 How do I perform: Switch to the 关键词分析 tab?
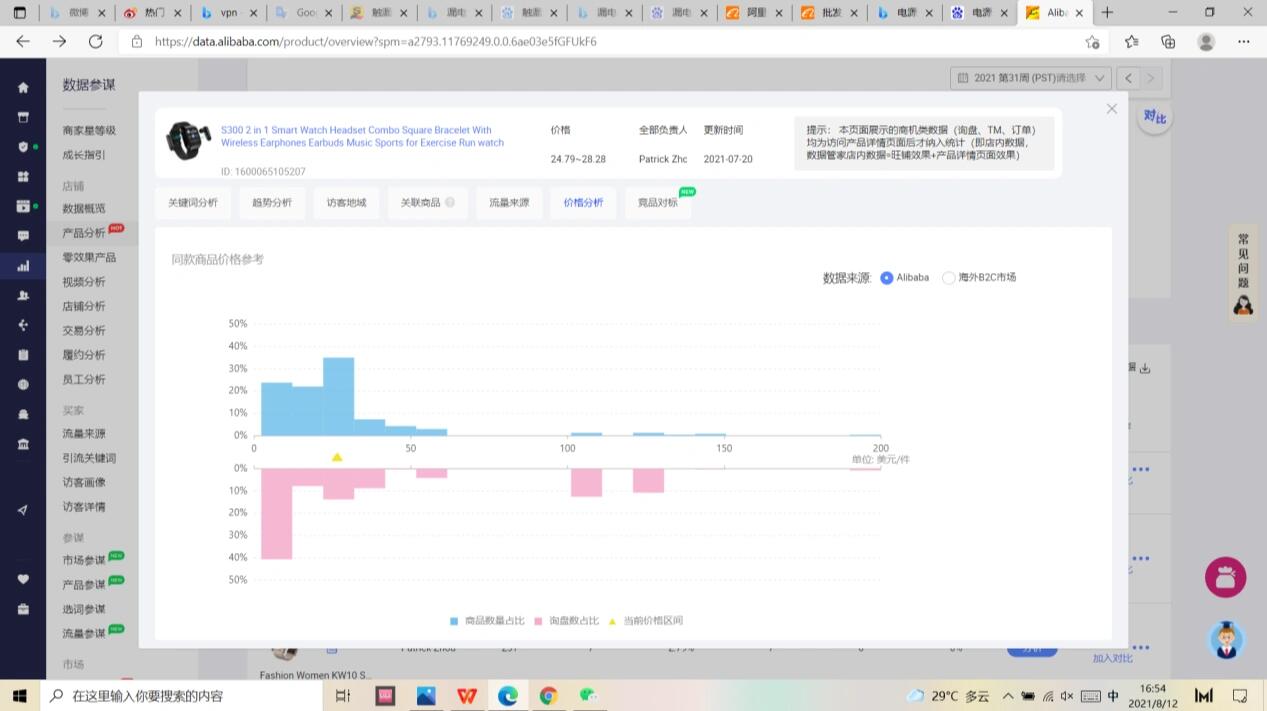pyautogui.click(x=193, y=203)
